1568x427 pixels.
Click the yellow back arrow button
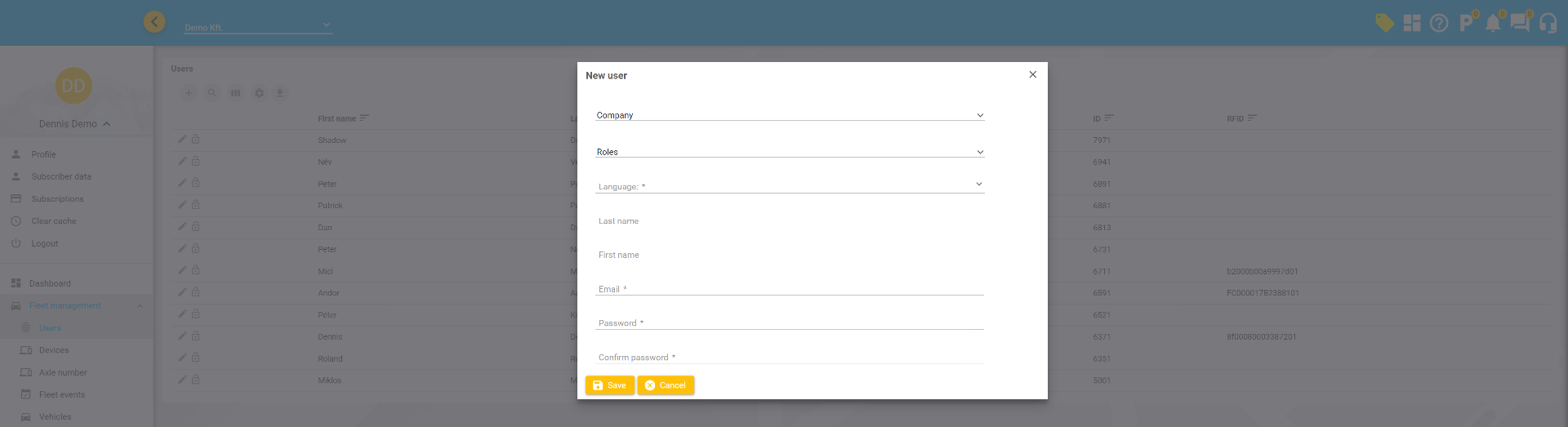tap(154, 22)
